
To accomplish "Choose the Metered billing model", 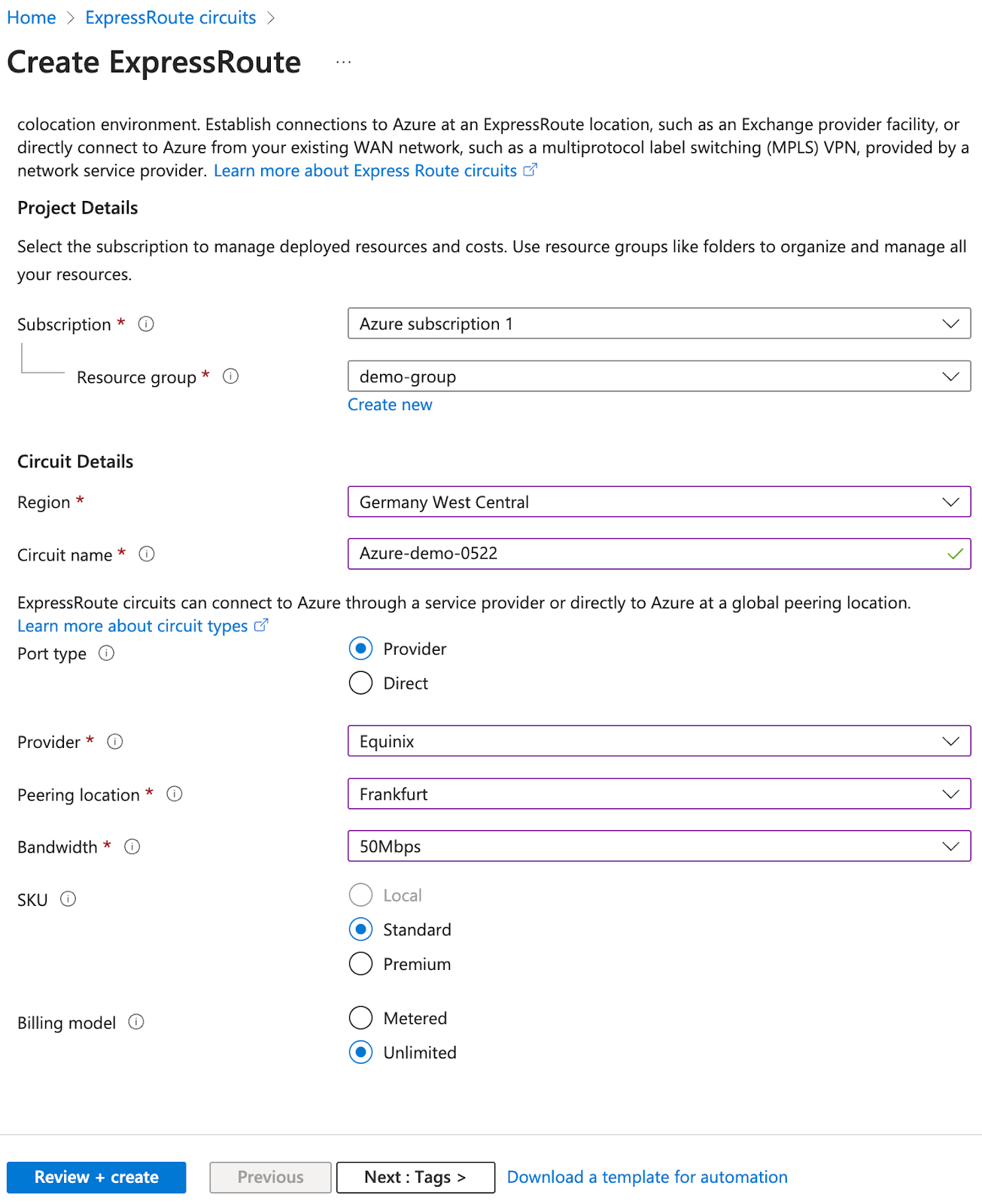I will click(360, 1017).
